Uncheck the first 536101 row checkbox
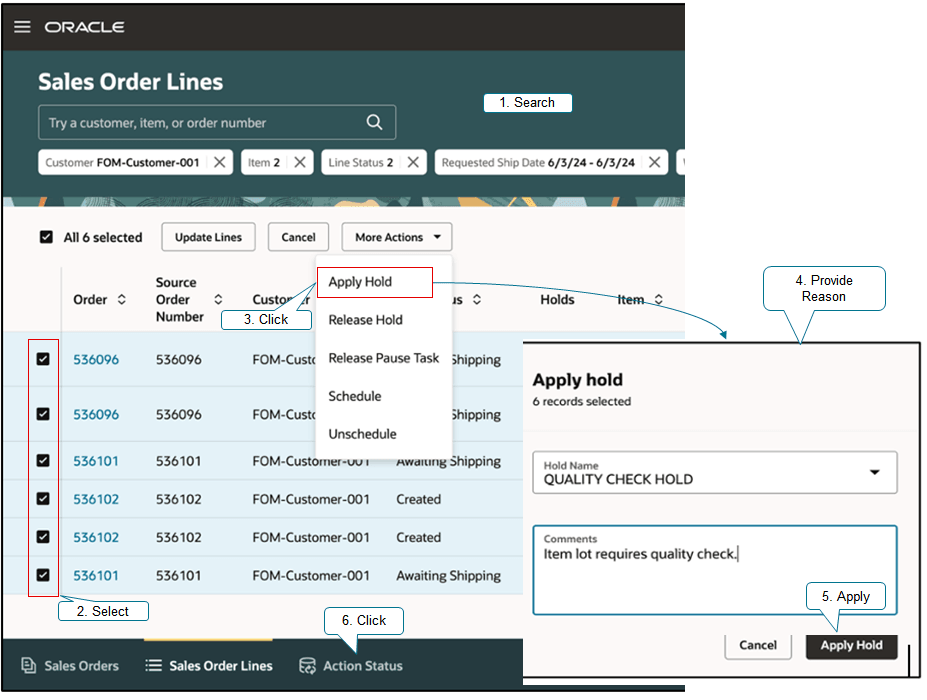 point(43,461)
